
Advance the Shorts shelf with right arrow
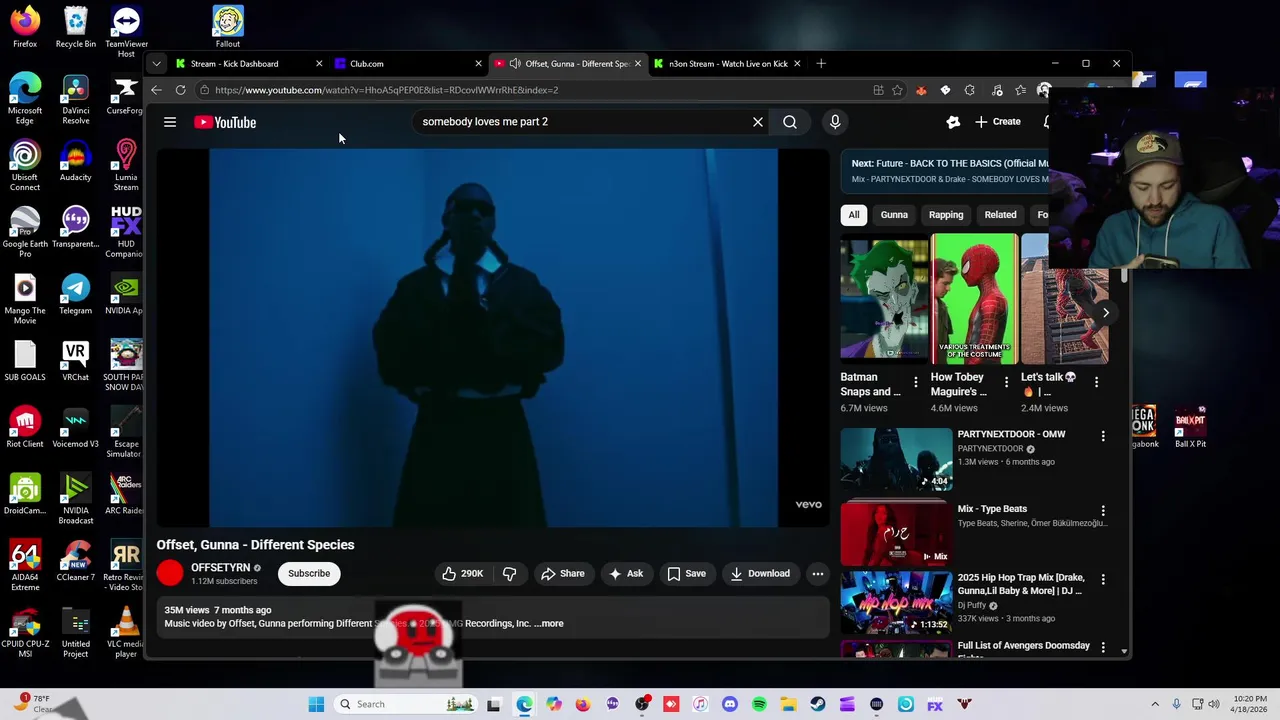(1105, 313)
